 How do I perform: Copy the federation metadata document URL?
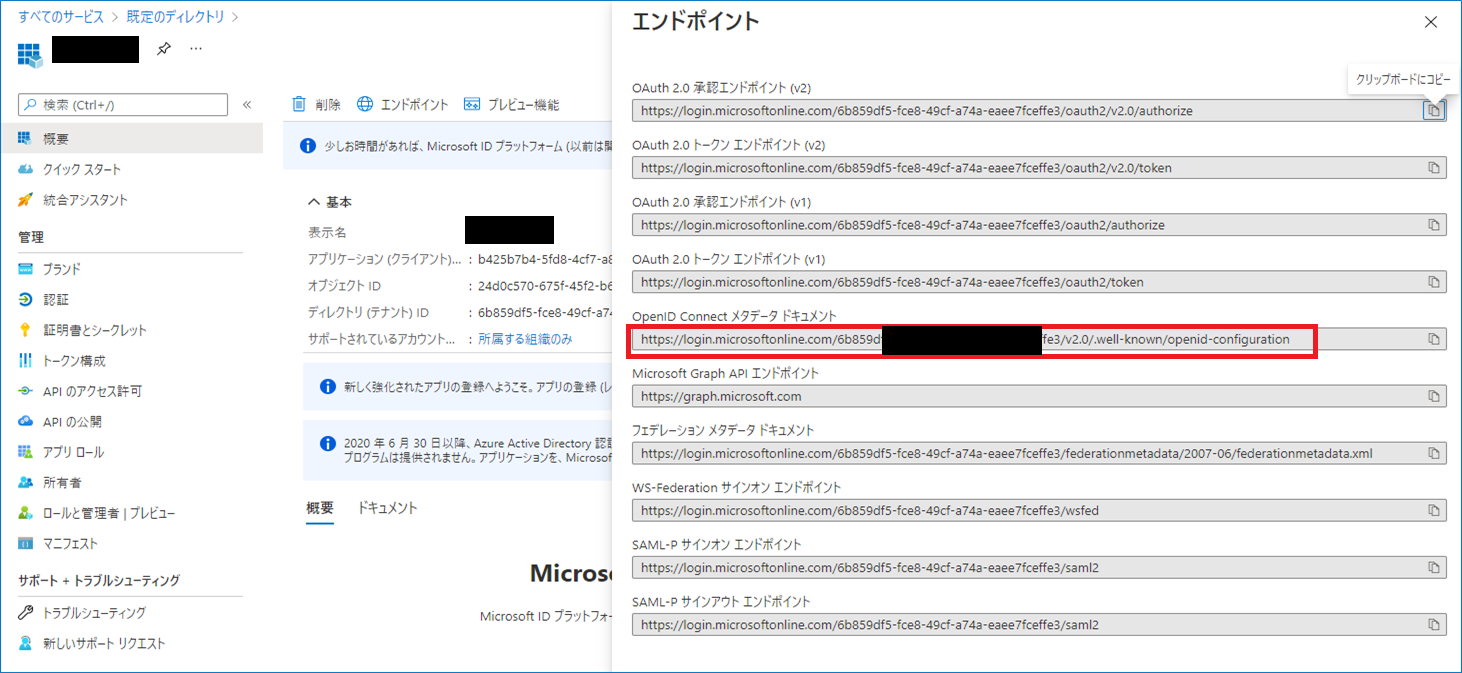(1433, 453)
